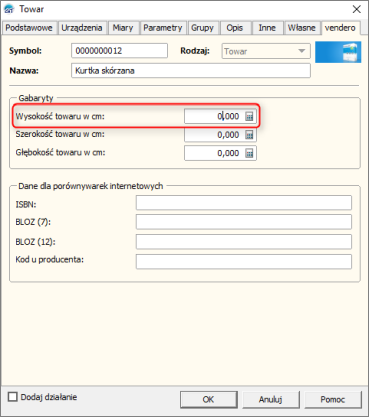Click the BLOZ (7) input field
This screenshot has height=417, width=369.
point(244,222)
